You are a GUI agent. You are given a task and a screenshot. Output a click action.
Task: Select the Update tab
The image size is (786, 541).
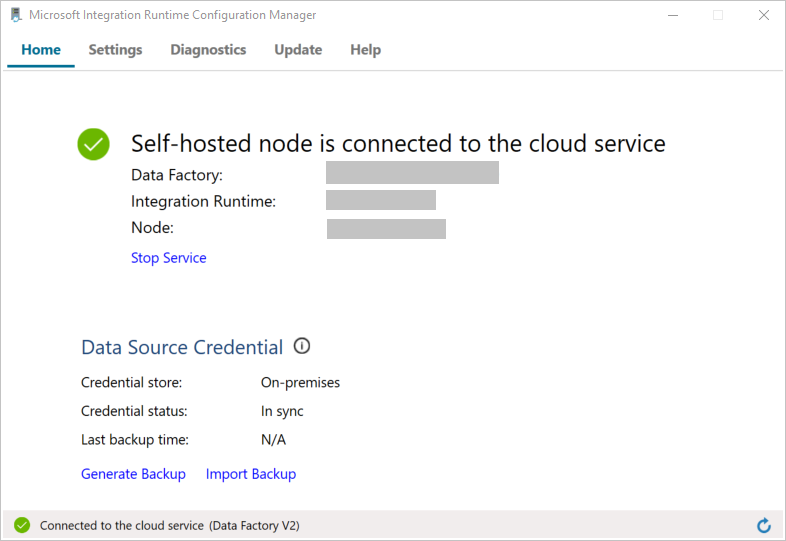click(298, 50)
